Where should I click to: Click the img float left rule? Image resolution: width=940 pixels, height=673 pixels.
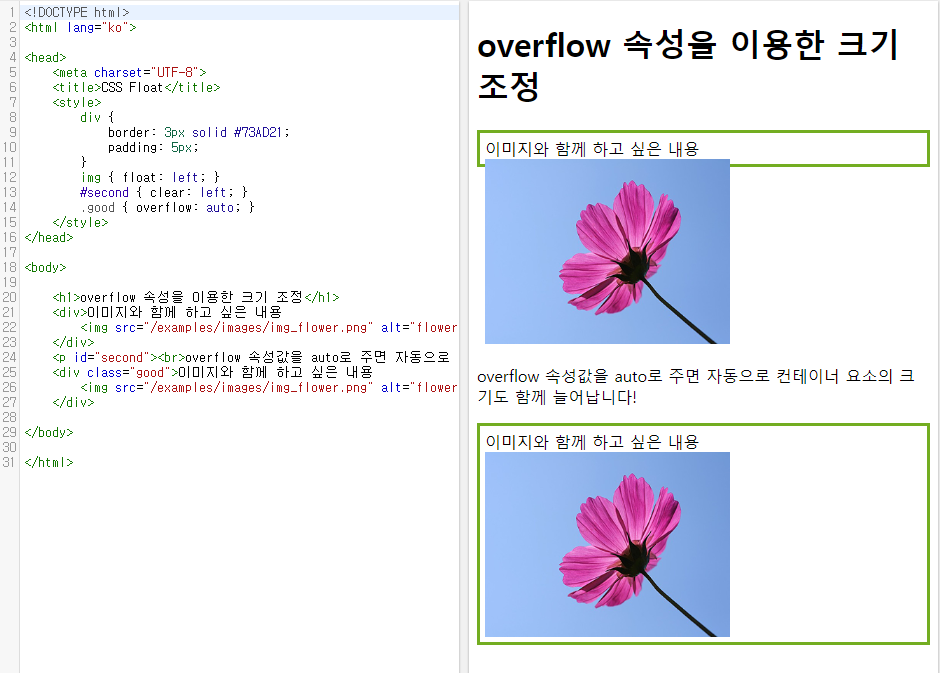pos(150,177)
